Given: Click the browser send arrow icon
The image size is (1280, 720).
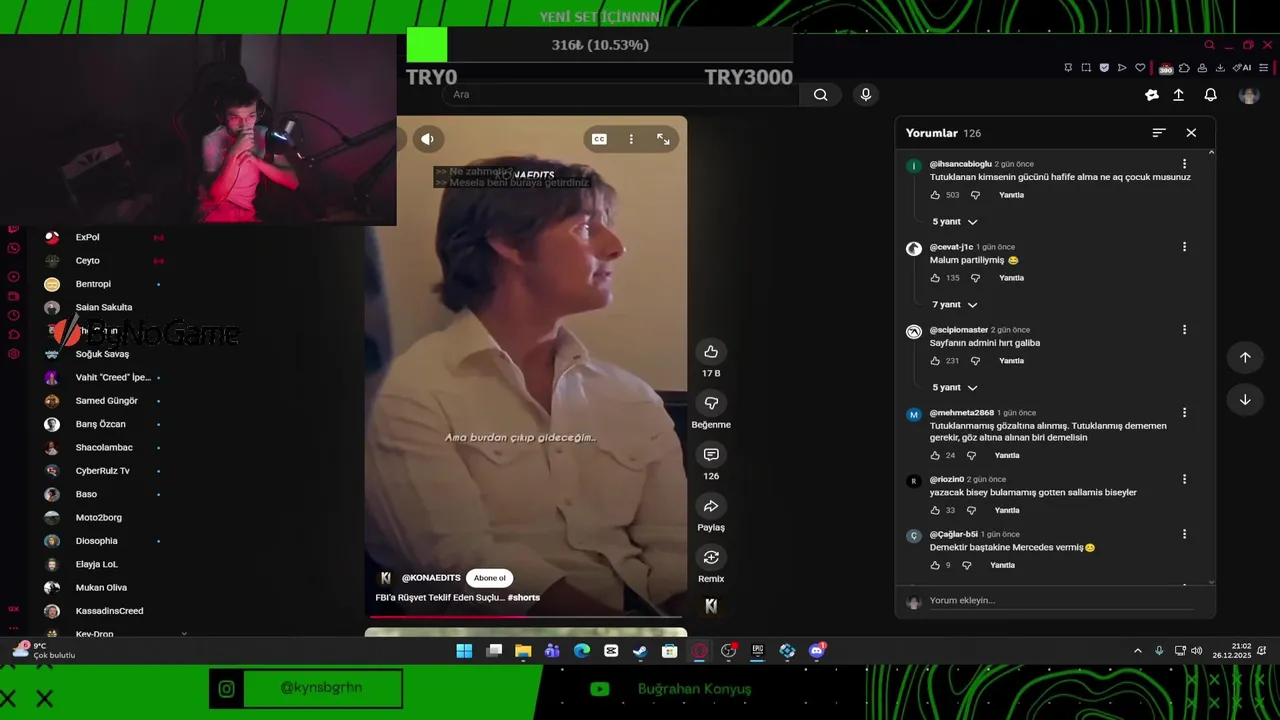Looking at the screenshot, I should click(1122, 68).
